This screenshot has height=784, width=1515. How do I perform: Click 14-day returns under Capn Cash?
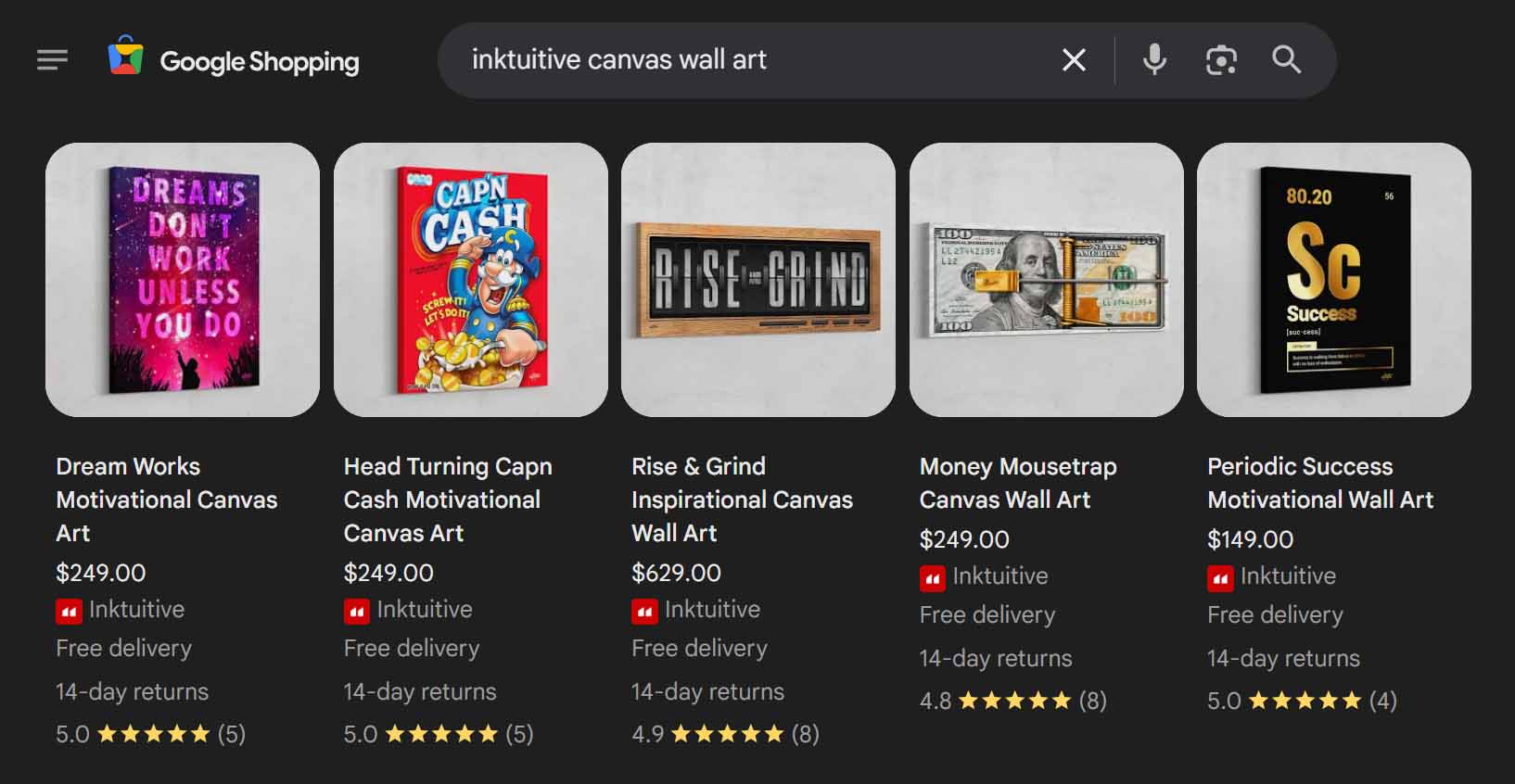(420, 692)
